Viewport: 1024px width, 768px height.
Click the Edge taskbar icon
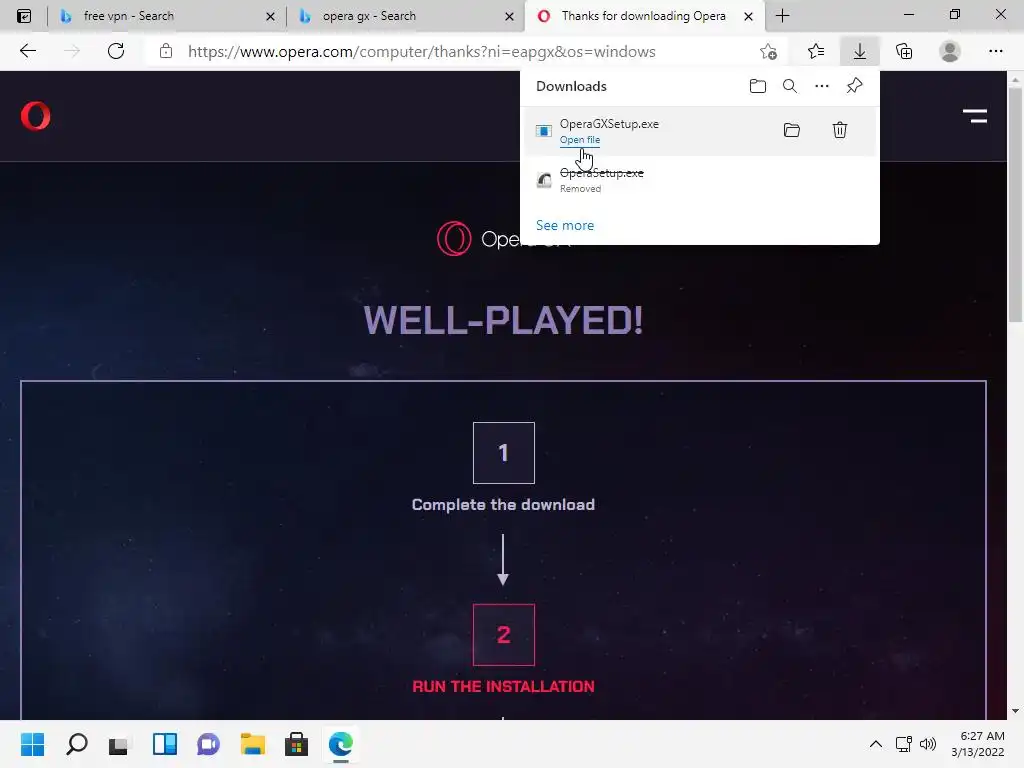pyautogui.click(x=341, y=744)
